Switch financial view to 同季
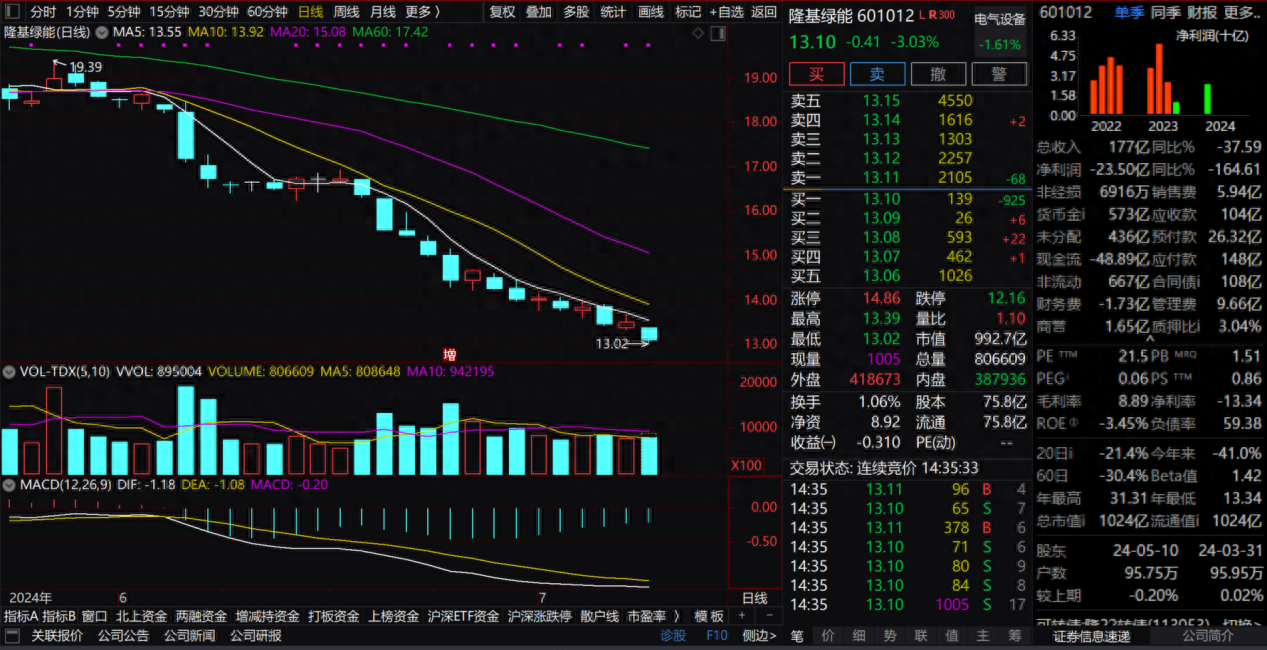This screenshot has width=1267, height=650. point(1165,12)
